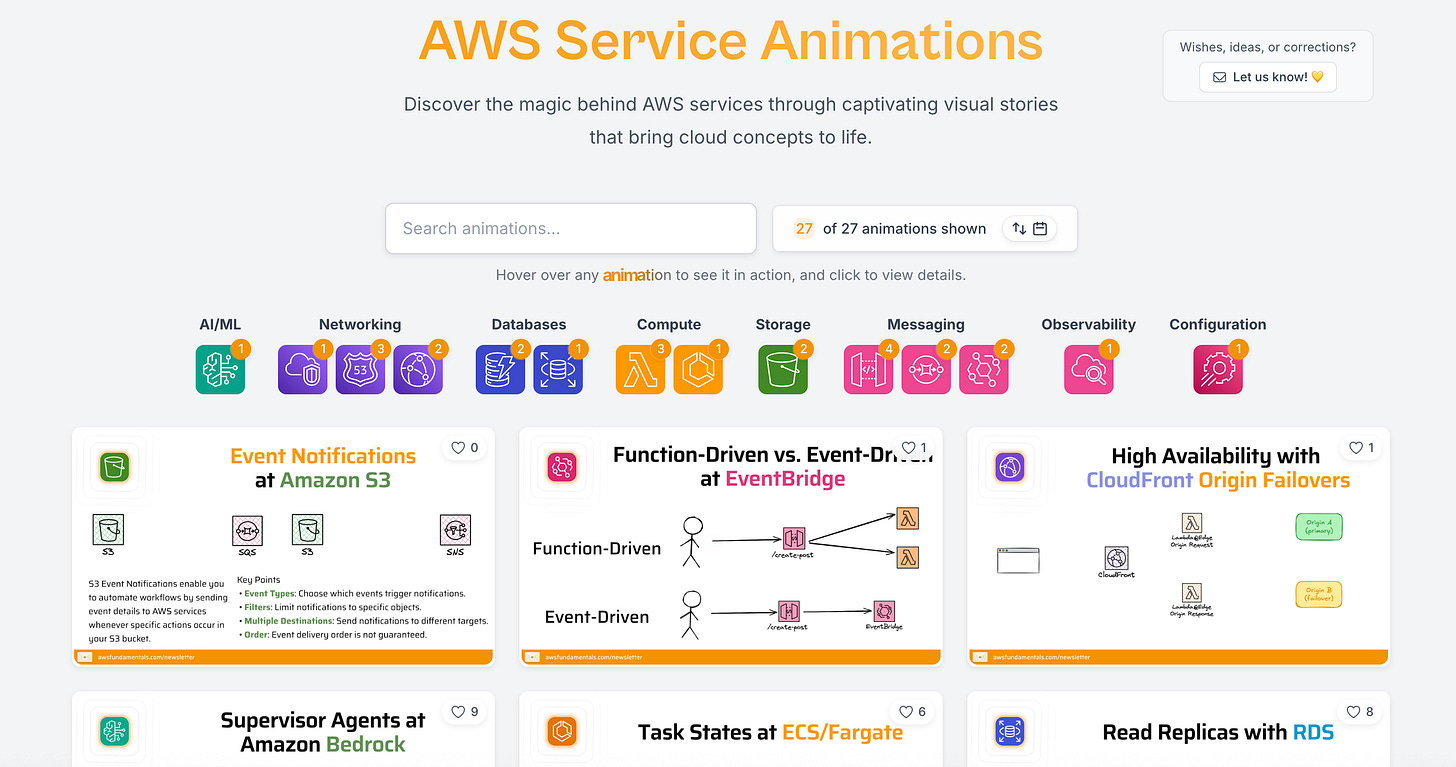Click the "27 of 27 animations shown" counter
The width and height of the screenshot is (1456, 767).
tap(890, 228)
